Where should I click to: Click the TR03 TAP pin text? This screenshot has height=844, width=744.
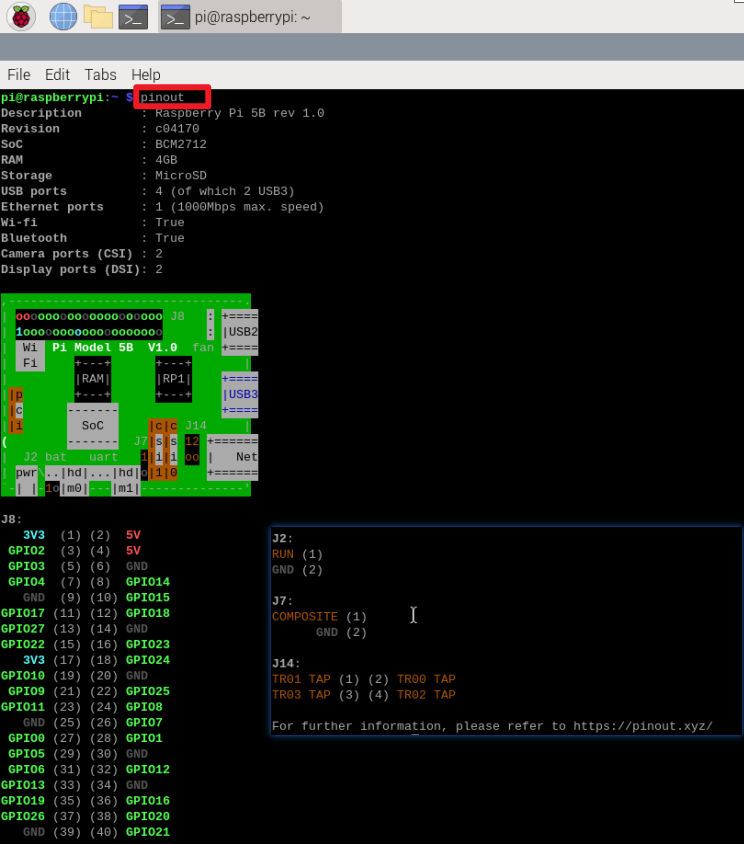click(x=301, y=695)
